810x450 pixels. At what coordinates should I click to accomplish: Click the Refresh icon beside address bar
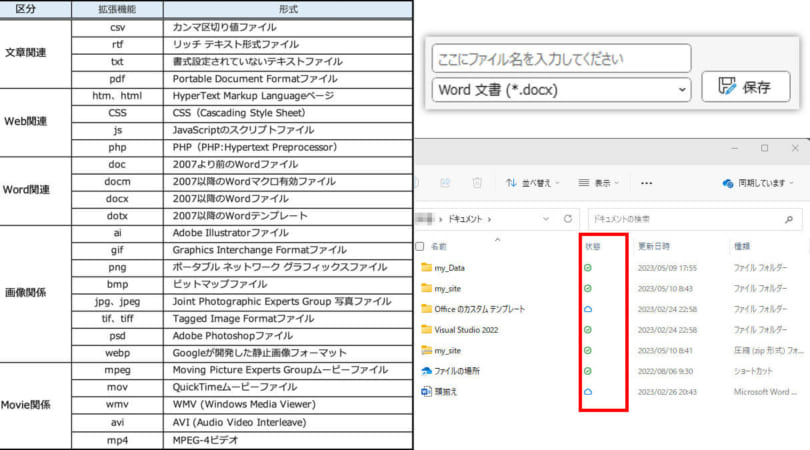[568, 219]
